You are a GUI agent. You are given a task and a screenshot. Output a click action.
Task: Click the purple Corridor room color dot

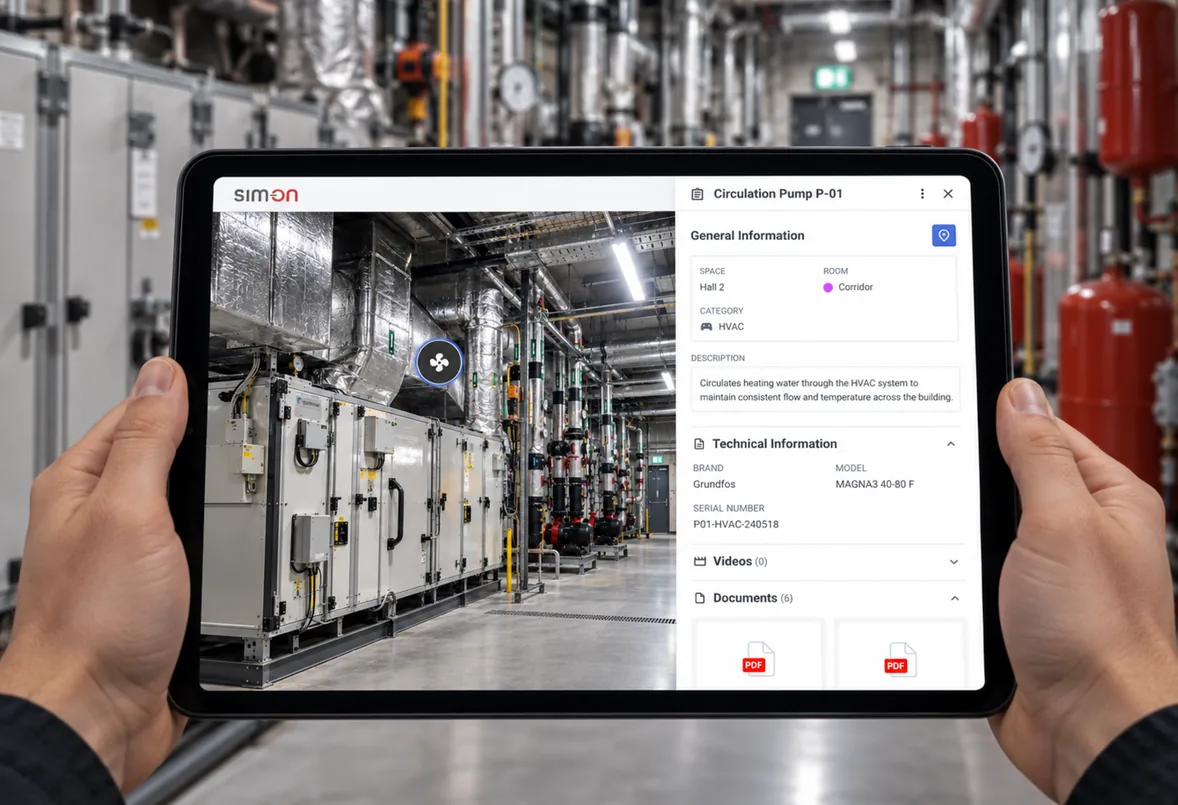pos(828,288)
